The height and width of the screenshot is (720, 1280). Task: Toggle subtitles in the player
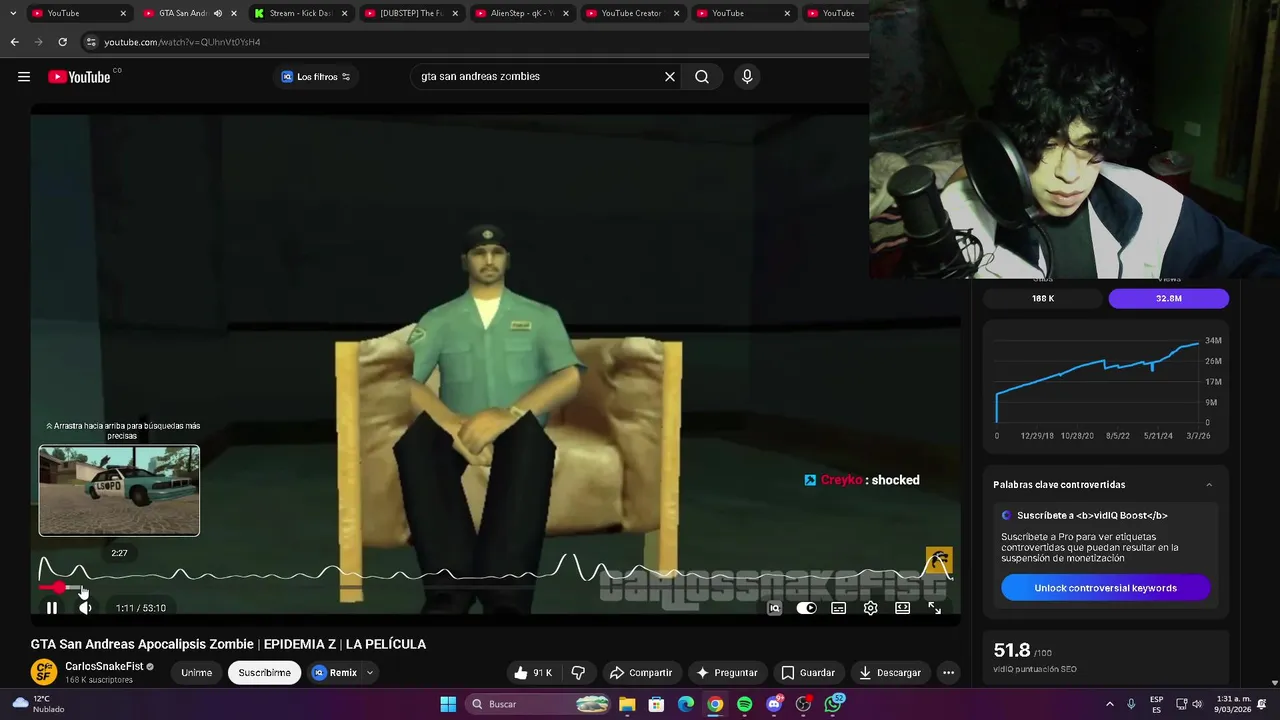click(839, 608)
